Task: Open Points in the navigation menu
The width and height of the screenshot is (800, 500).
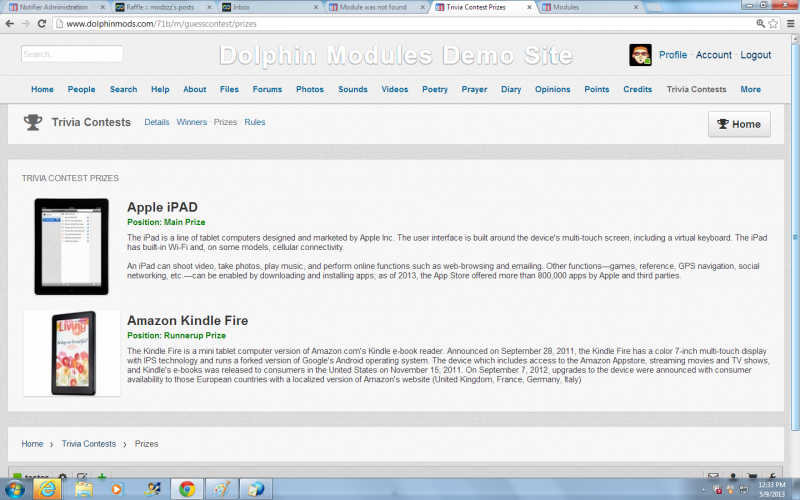Action: tap(597, 89)
